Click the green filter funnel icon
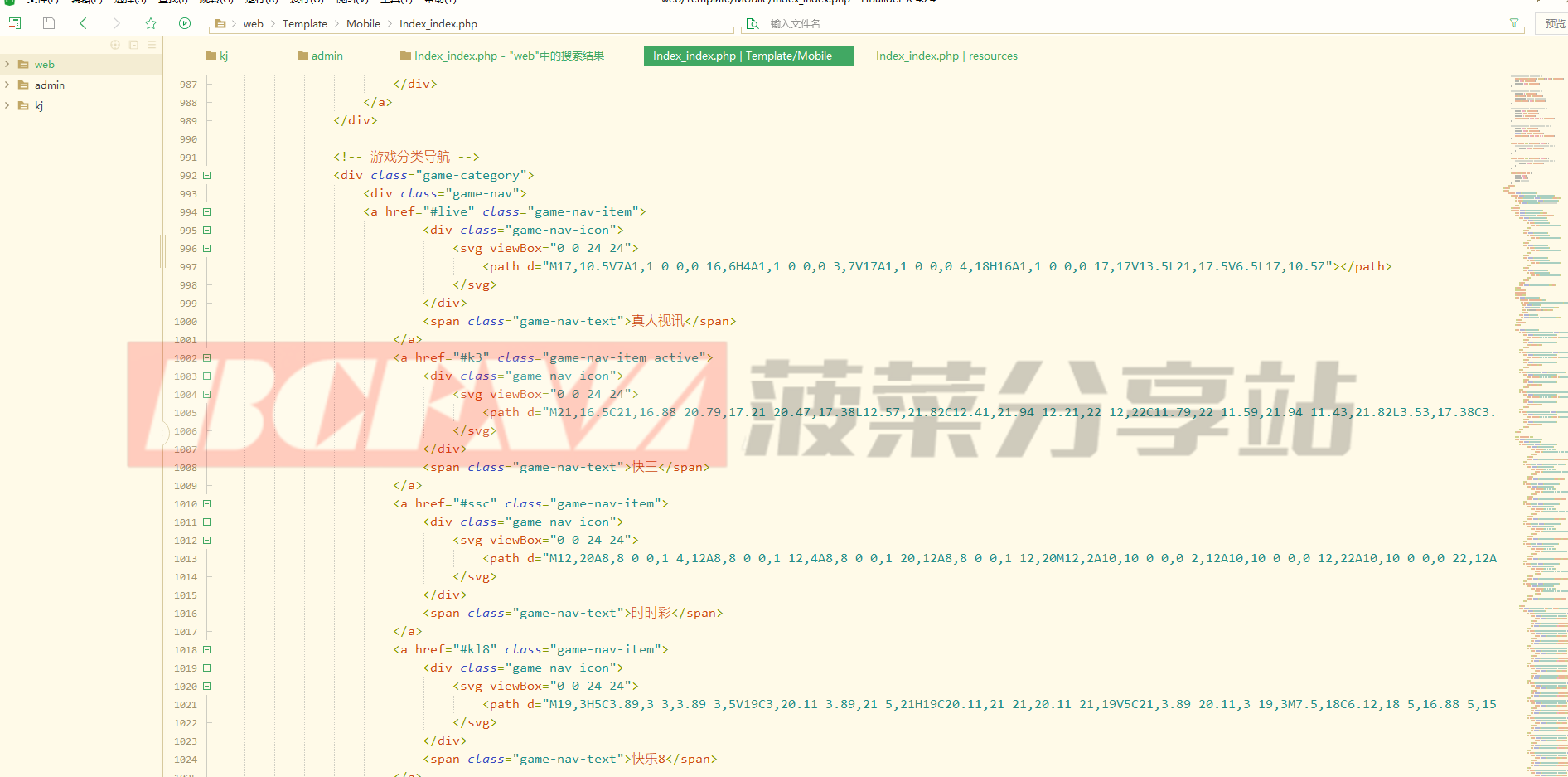This screenshot has width=1568, height=777. [1514, 23]
